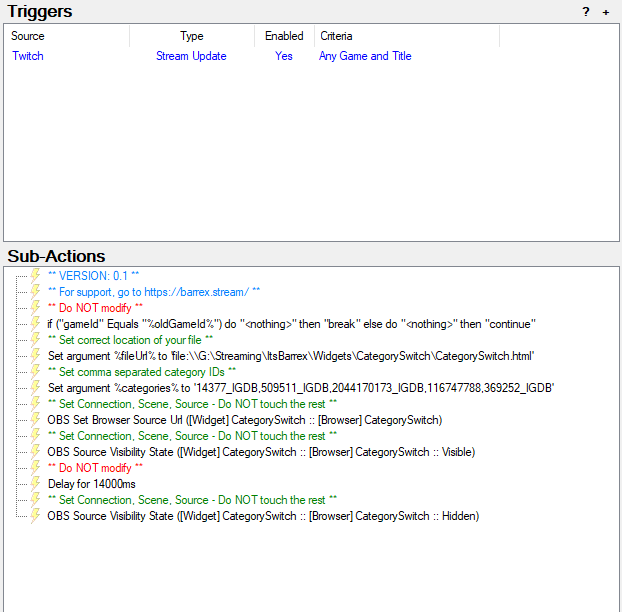Click the plus icon to add trigger
The width and height of the screenshot is (622, 612).
pyautogui.click(x=606, y=12)
